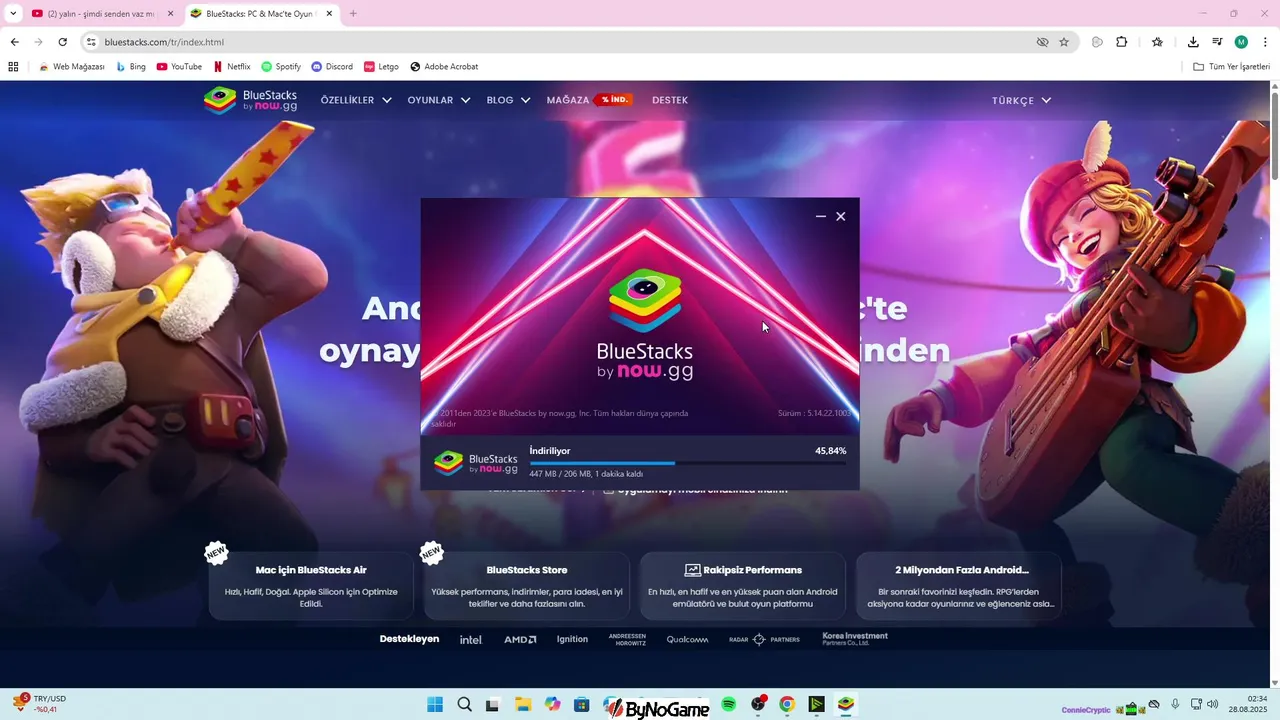Click the BlueStacks logo in site header
The width and height of the screenshot is (1280, 720).
[250, 100]
